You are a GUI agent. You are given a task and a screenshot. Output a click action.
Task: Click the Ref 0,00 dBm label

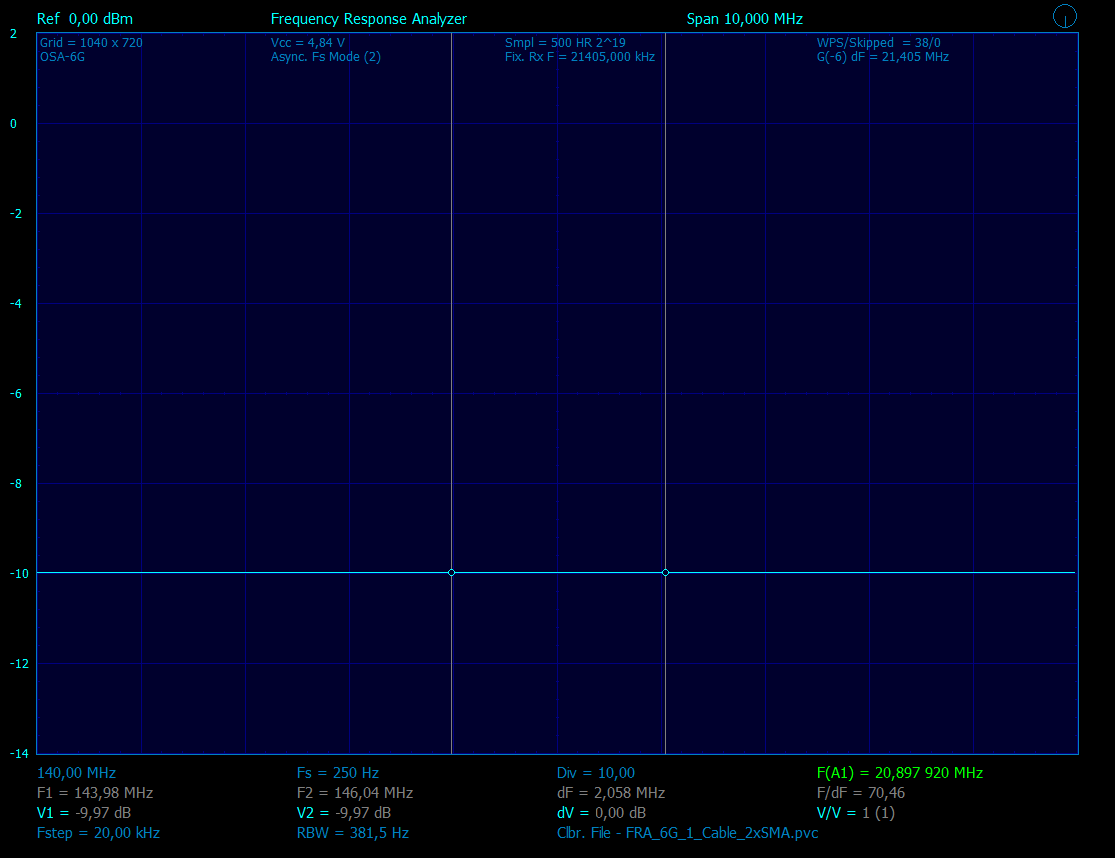point(84,19)
